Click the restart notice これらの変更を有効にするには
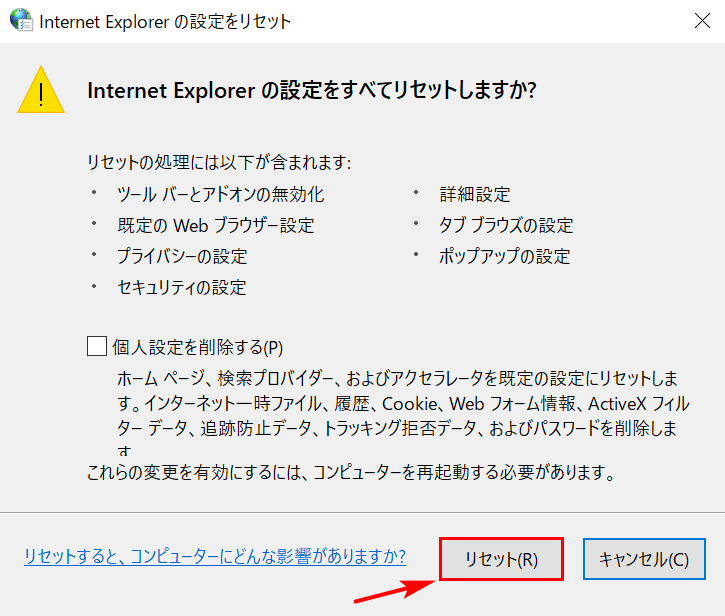This screenshot has width=725, height=616. click(351, 472)
